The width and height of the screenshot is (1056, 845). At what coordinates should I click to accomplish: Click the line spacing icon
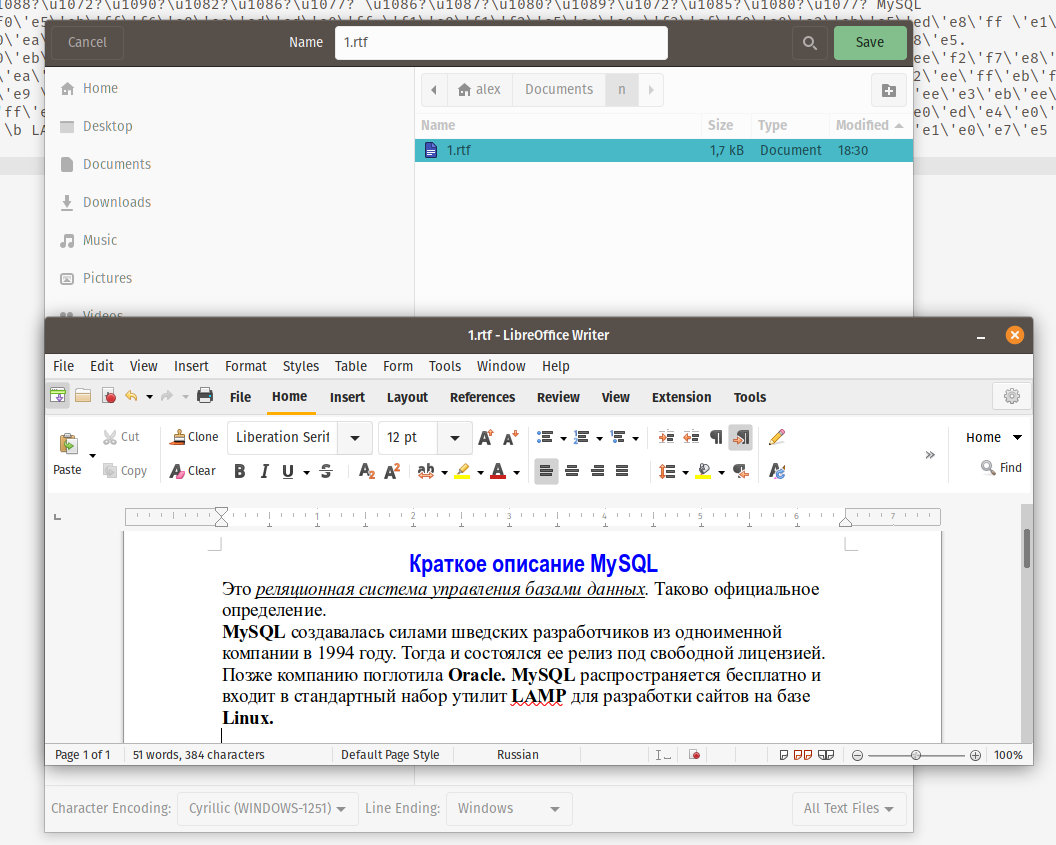(x=667, y=471)
